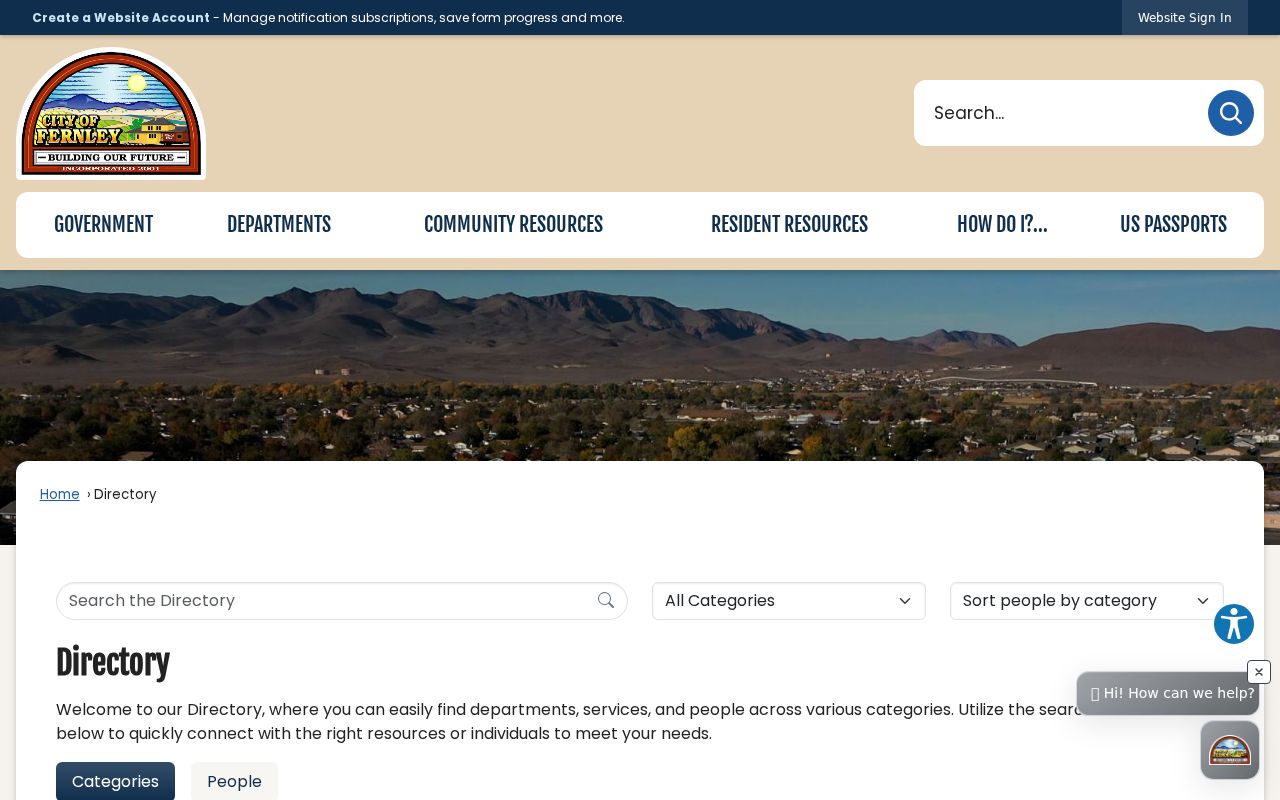Click the Website Sign In button
The height and width of the screenshot is (800, 1280).
click(1184, 18)
